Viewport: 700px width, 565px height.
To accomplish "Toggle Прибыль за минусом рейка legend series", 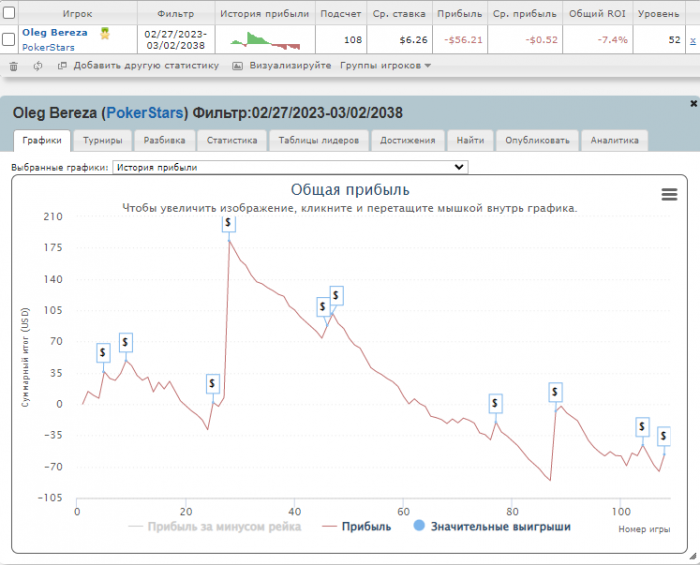I will point(215,527).
